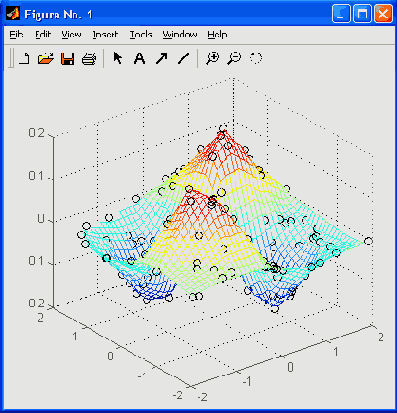Open the Window menu
The height and width of the screenshot is (413, 397).
pyautogui.click(x=180, y=35)
